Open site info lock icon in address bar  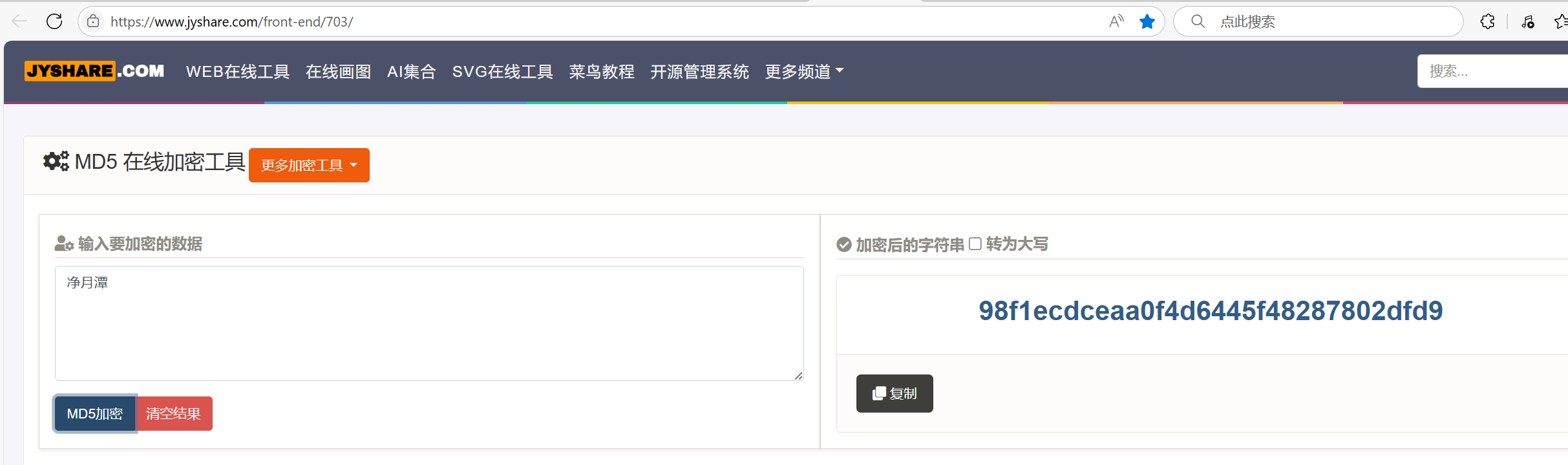click(x=93, y=21)
